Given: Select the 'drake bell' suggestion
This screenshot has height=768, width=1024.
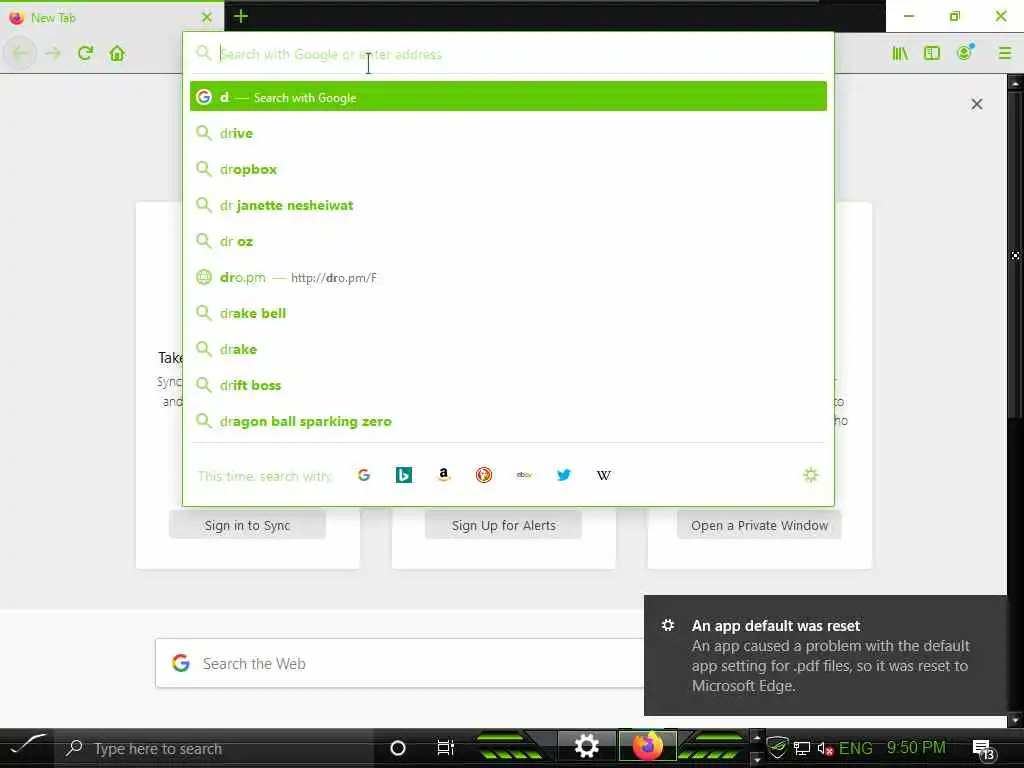Looking at the screenshot, I should tap(508, 313).
